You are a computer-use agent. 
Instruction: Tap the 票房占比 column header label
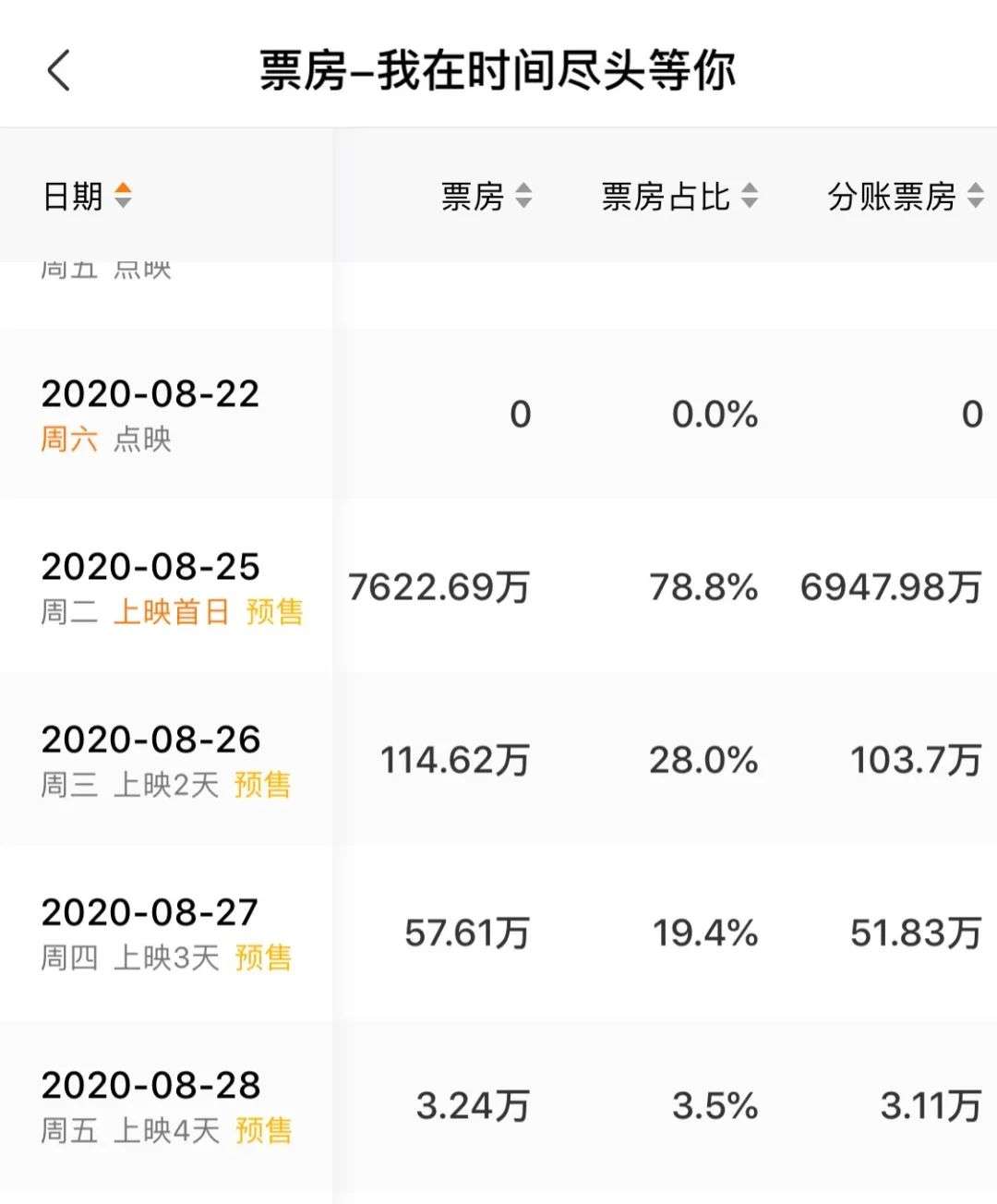coord(666,196)
